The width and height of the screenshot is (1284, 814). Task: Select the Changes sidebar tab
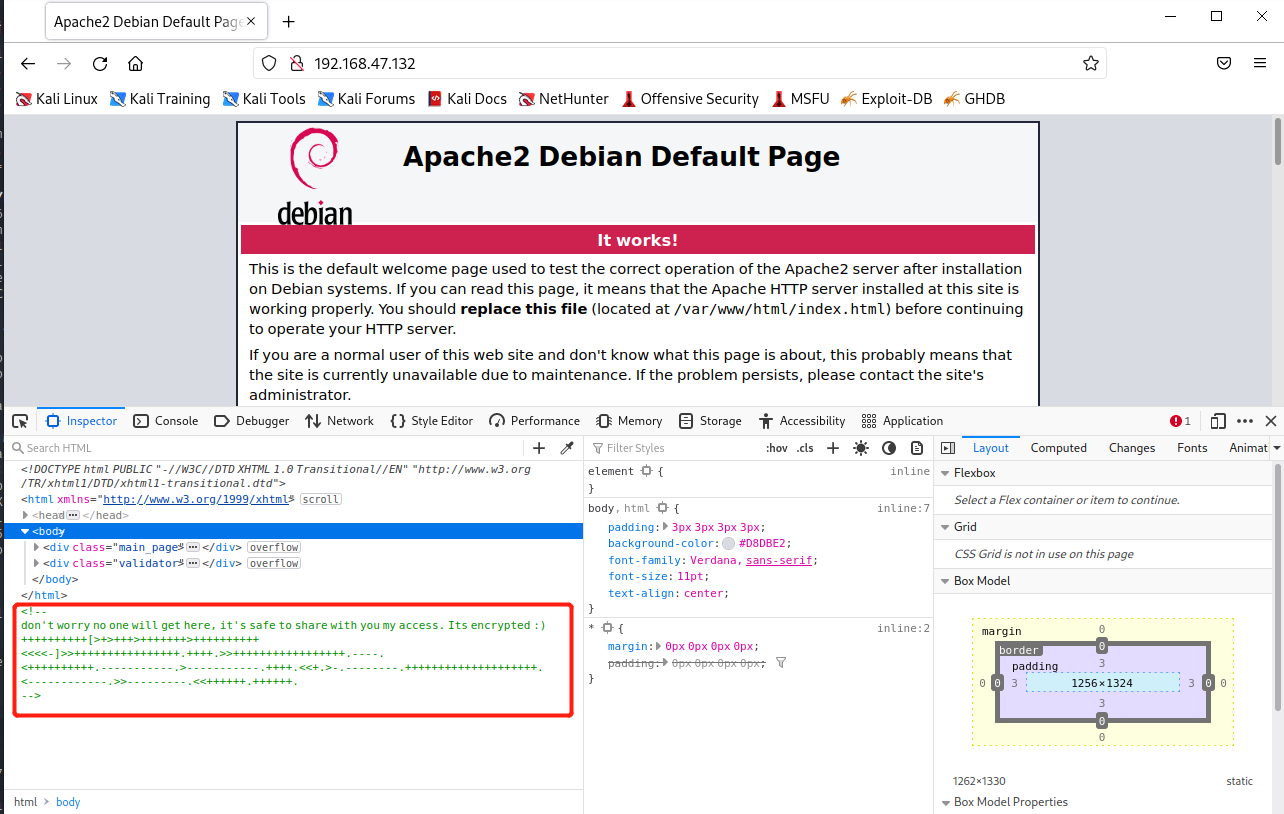1132,448
